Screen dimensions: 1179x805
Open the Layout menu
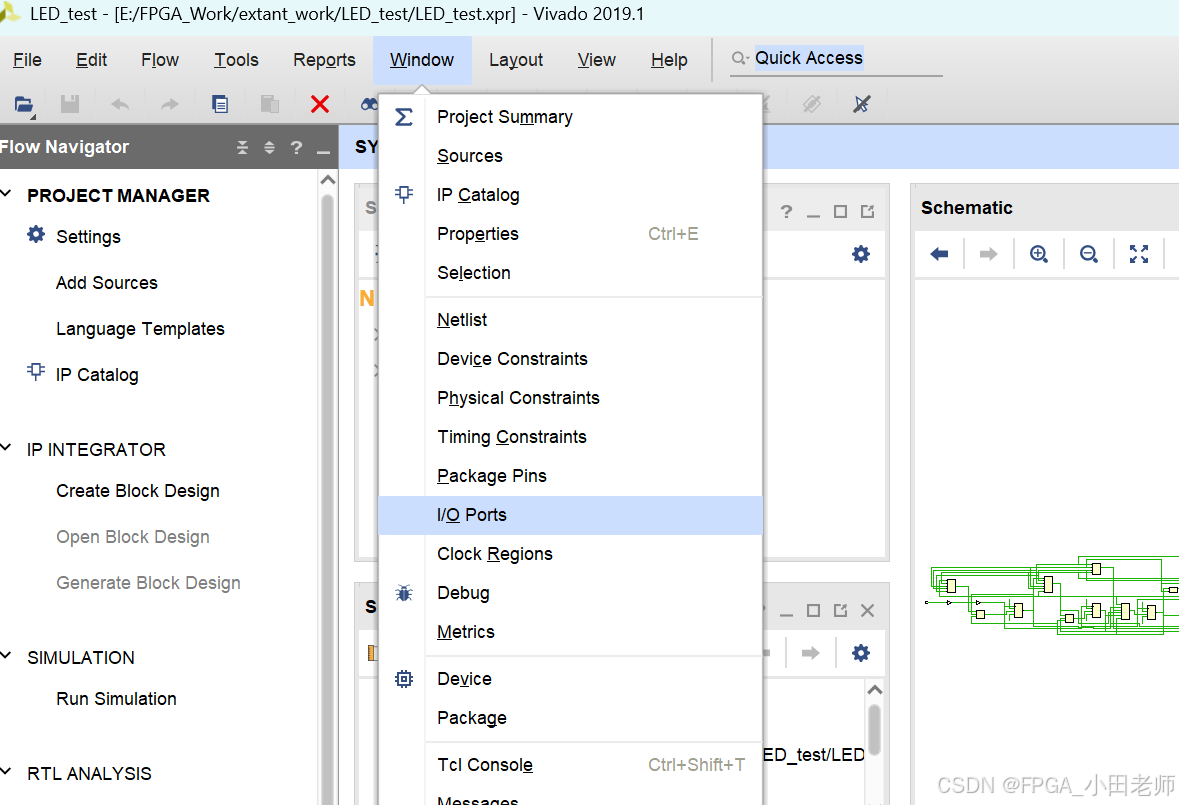tap(516, 60)
